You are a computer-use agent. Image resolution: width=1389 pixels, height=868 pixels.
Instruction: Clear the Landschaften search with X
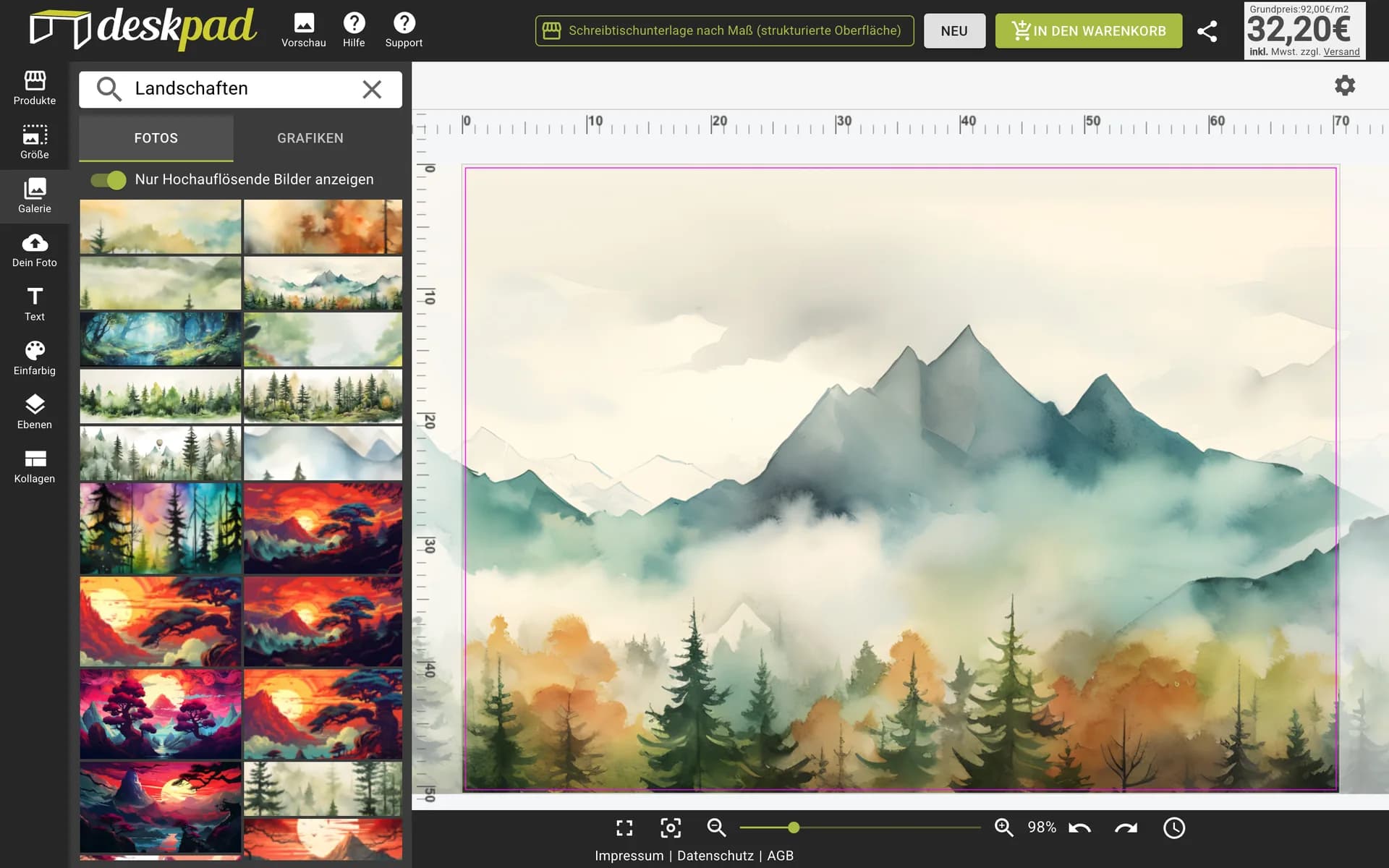pos(372,89)
